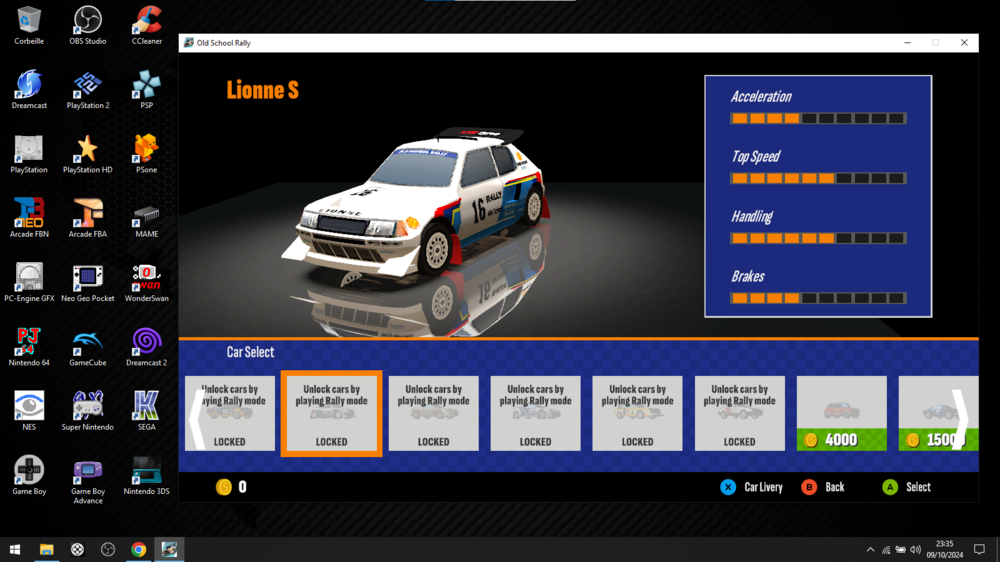Click the X Car Livery button icon
Viewport: 1000px width, 562px height.
(728, 487)
